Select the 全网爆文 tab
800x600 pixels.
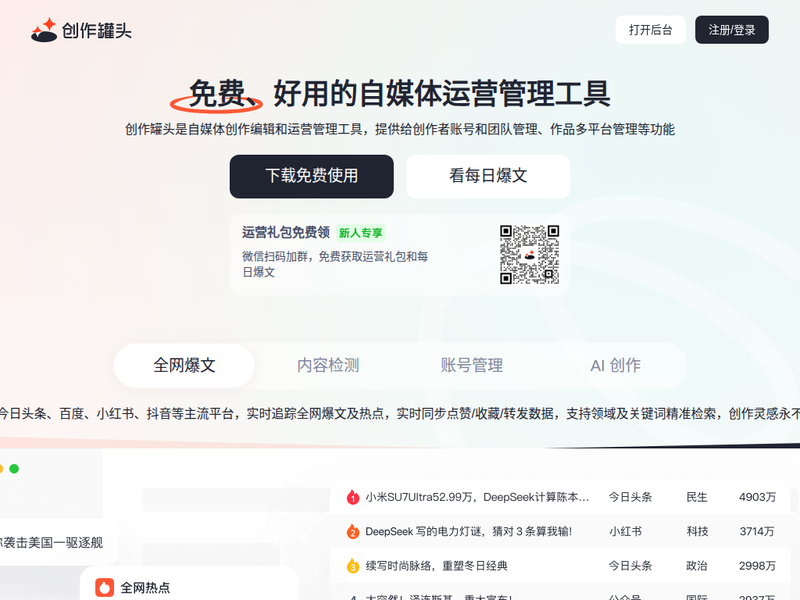pyautogui.click(x=184, y=365)
